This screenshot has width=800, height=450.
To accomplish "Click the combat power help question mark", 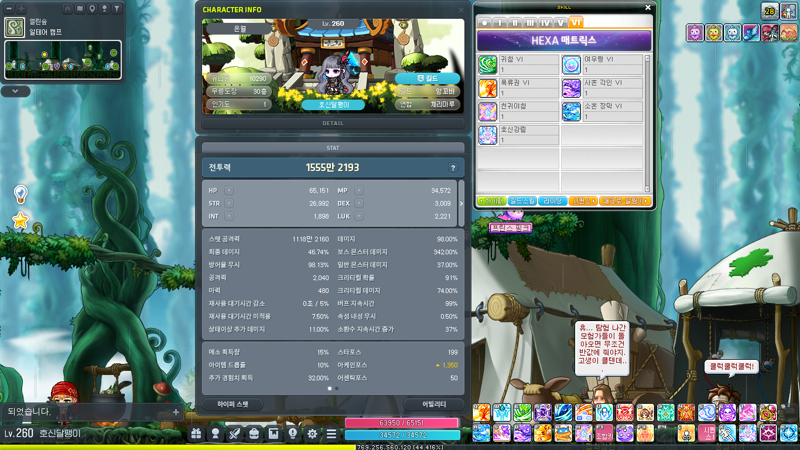I will pos(453,168).
